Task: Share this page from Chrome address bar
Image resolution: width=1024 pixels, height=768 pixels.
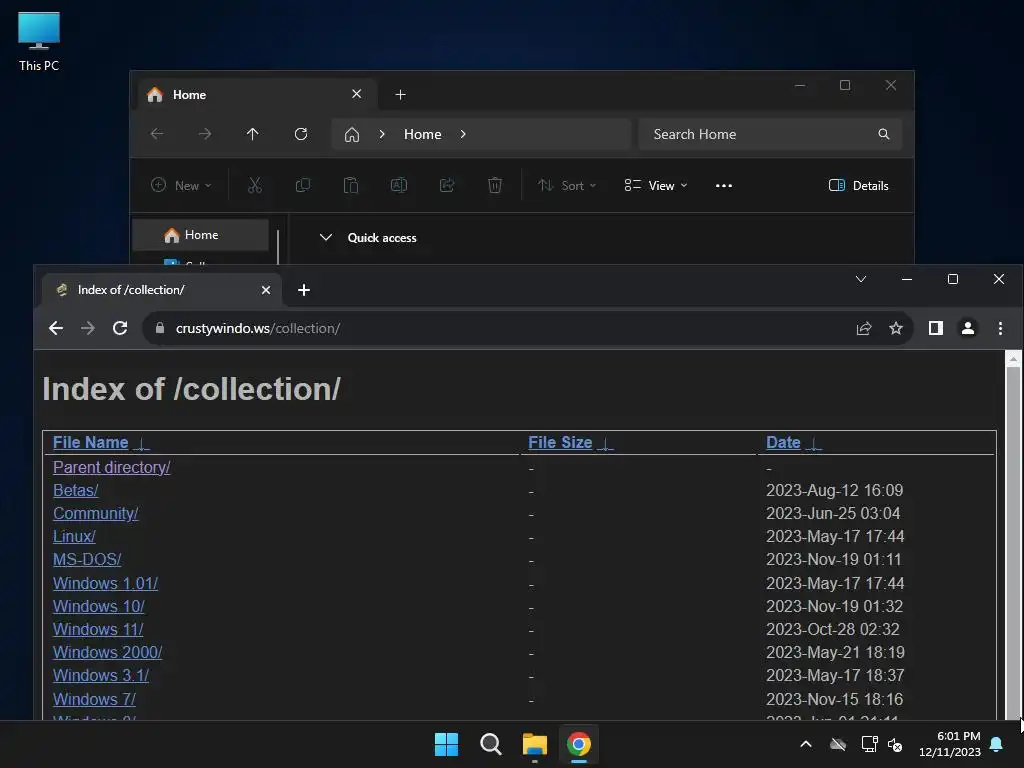Action: point(864,328)
